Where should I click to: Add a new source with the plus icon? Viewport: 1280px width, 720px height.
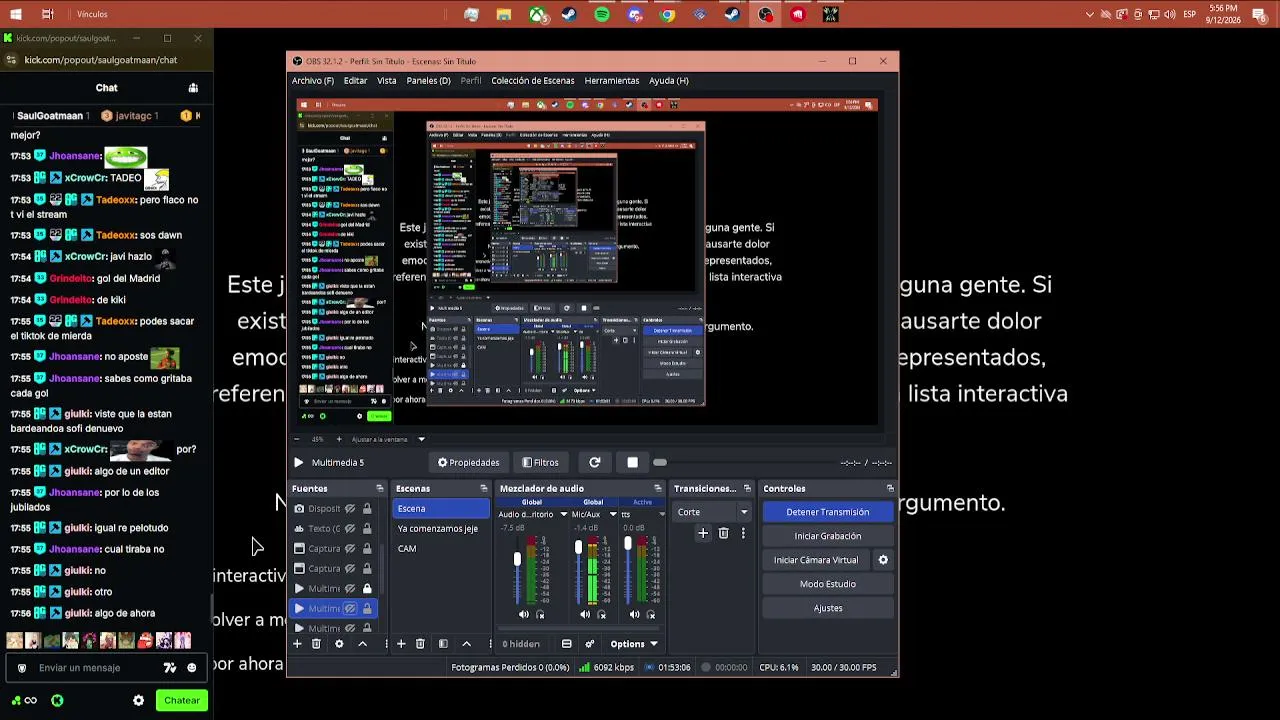[x=297, y=644]
